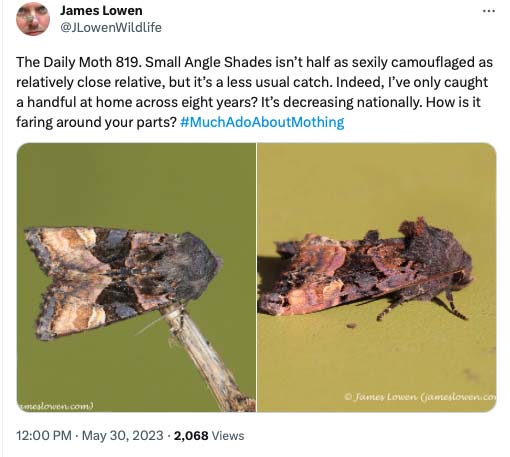View the 2,068 Views count
Viewport: 510px width, 457px height.
pos(209,436)
